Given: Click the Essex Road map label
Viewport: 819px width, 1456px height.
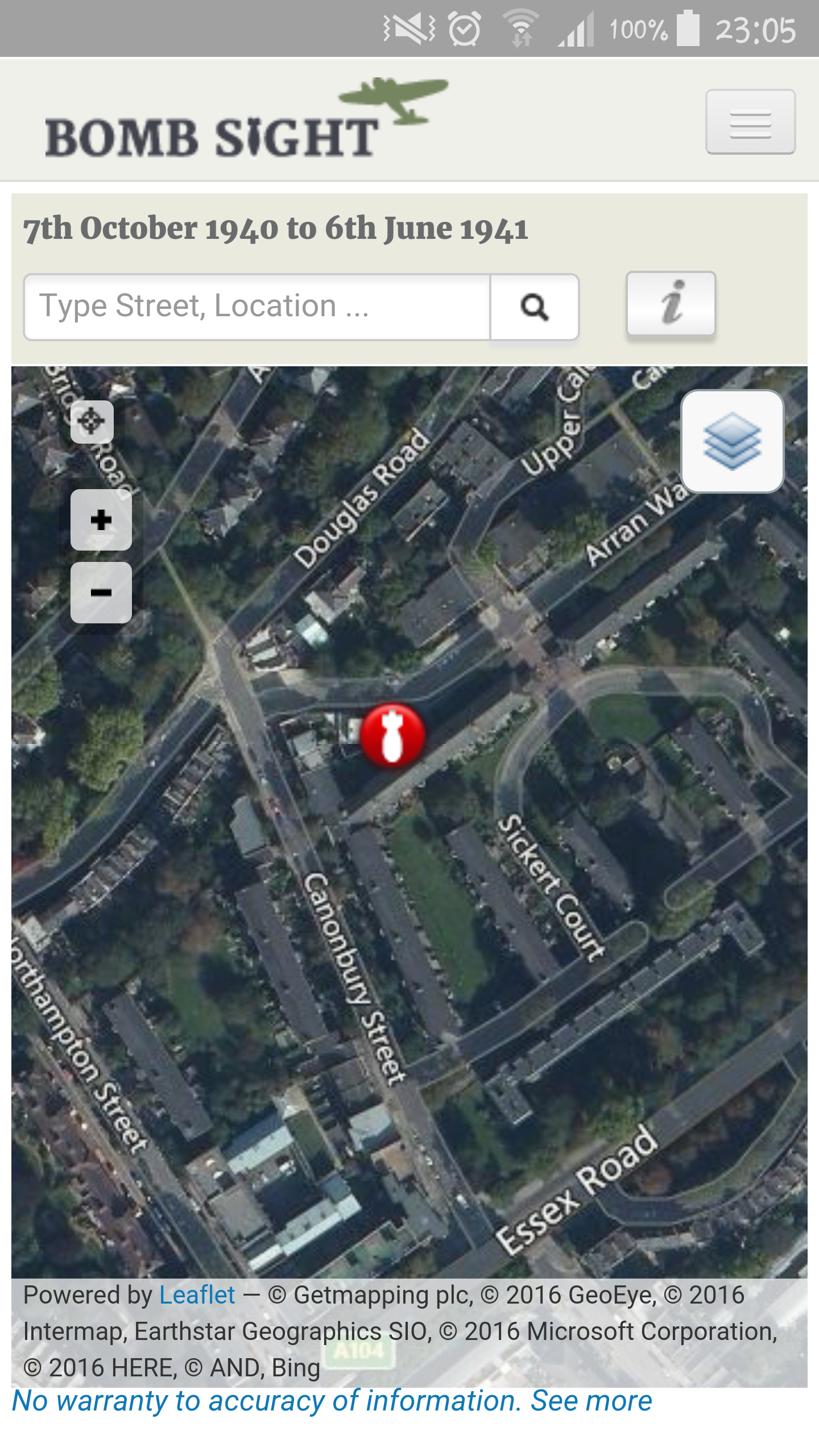Looking at the screenshot, I should tap(577, 1190).
